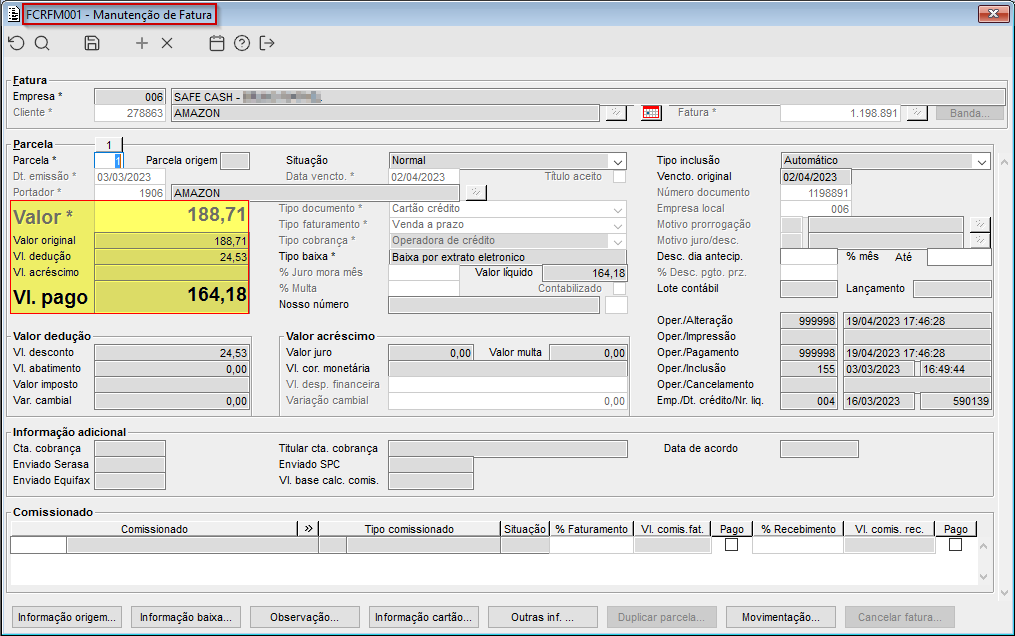The width and height of the screenshot is (1015, 636).
Task: Toggle the Título aceito checkbox
Action: coord(619,177)
